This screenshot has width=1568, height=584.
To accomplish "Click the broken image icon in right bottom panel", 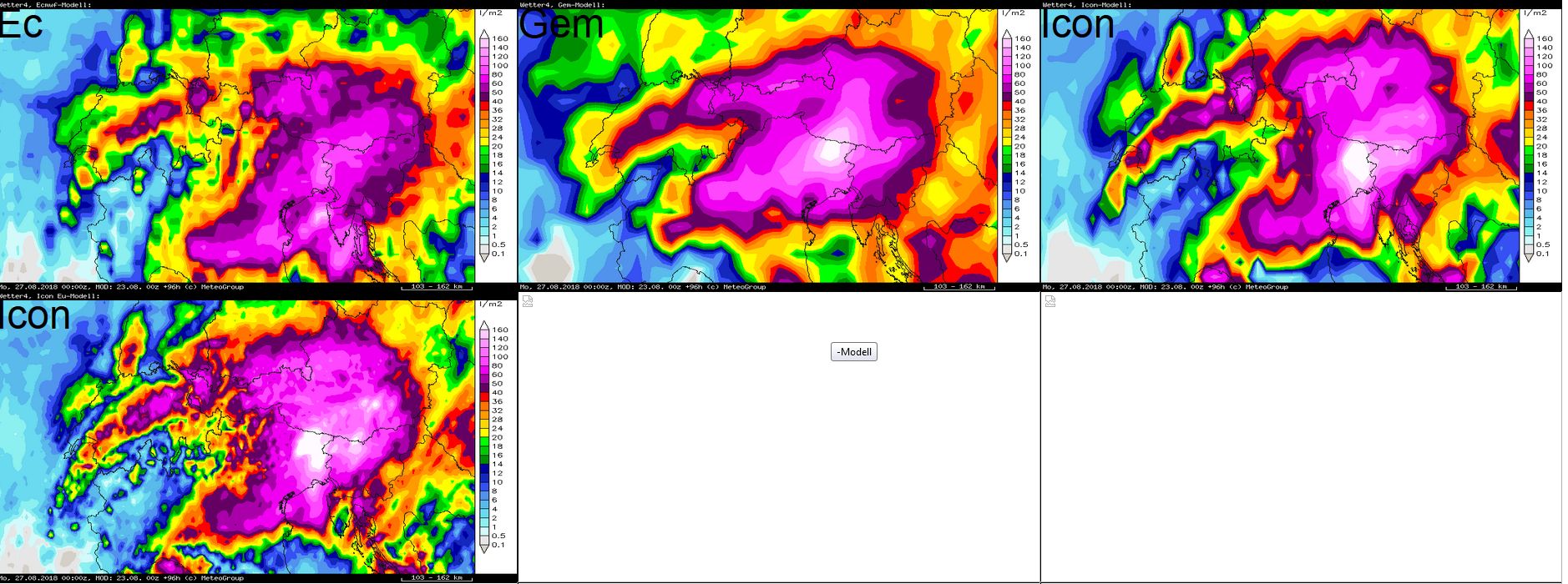I will pyautogui.click(x=1050, y=301).
